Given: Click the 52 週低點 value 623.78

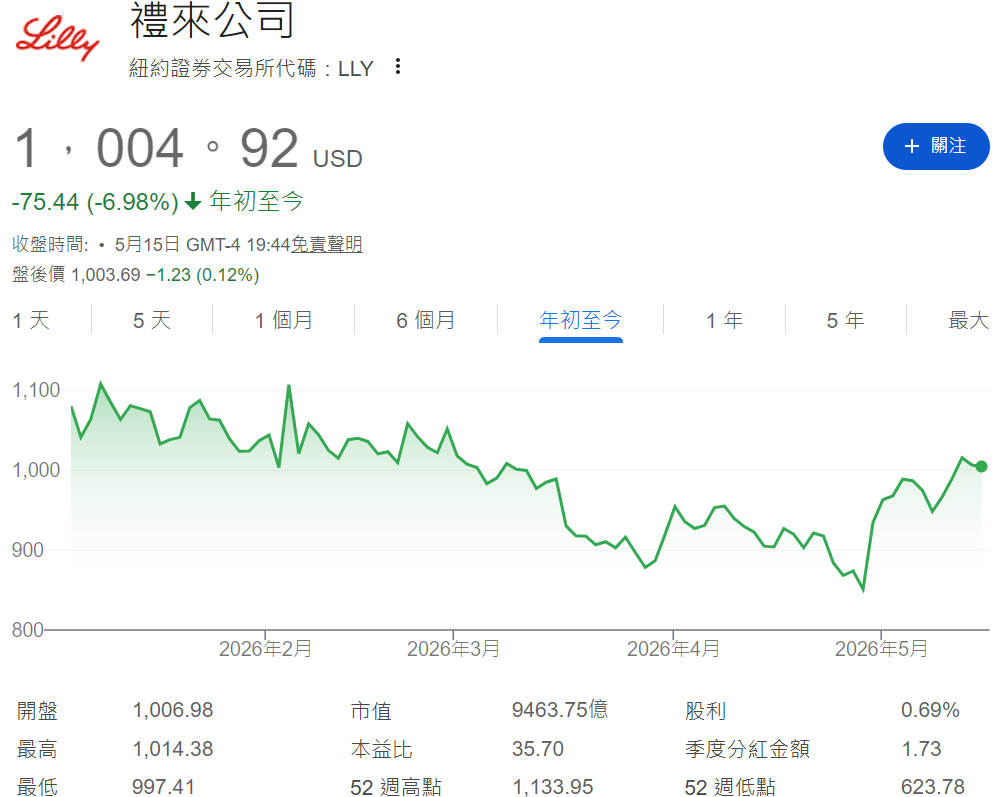Looking at the screenshot, I should (933, 787).
